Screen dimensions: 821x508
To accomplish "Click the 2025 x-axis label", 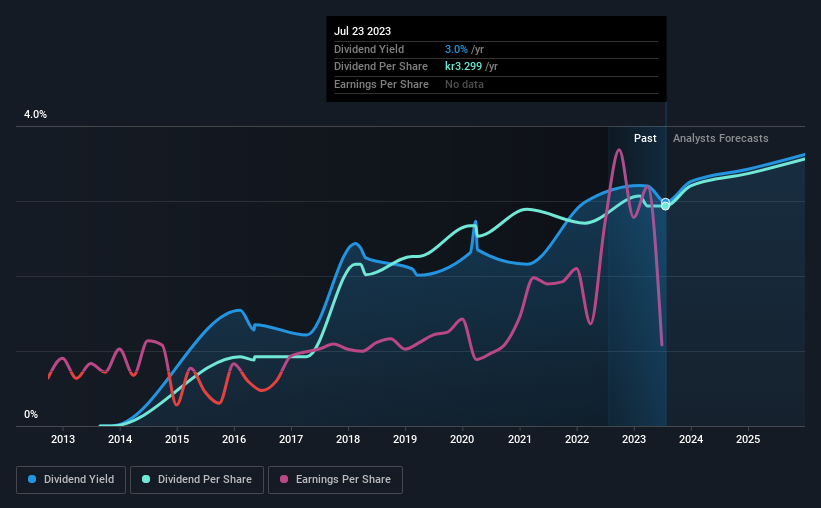I will click(748, 439).
